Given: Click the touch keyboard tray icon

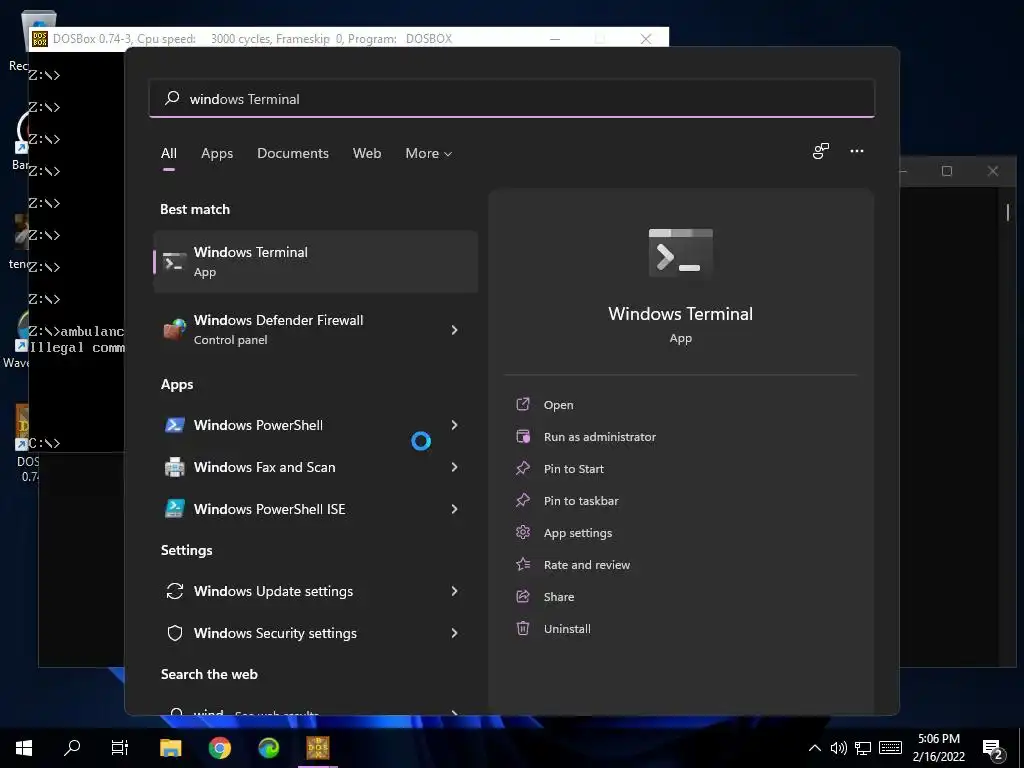Looking at the screenshot, I should pyautogui.click(x=890, y=748).
